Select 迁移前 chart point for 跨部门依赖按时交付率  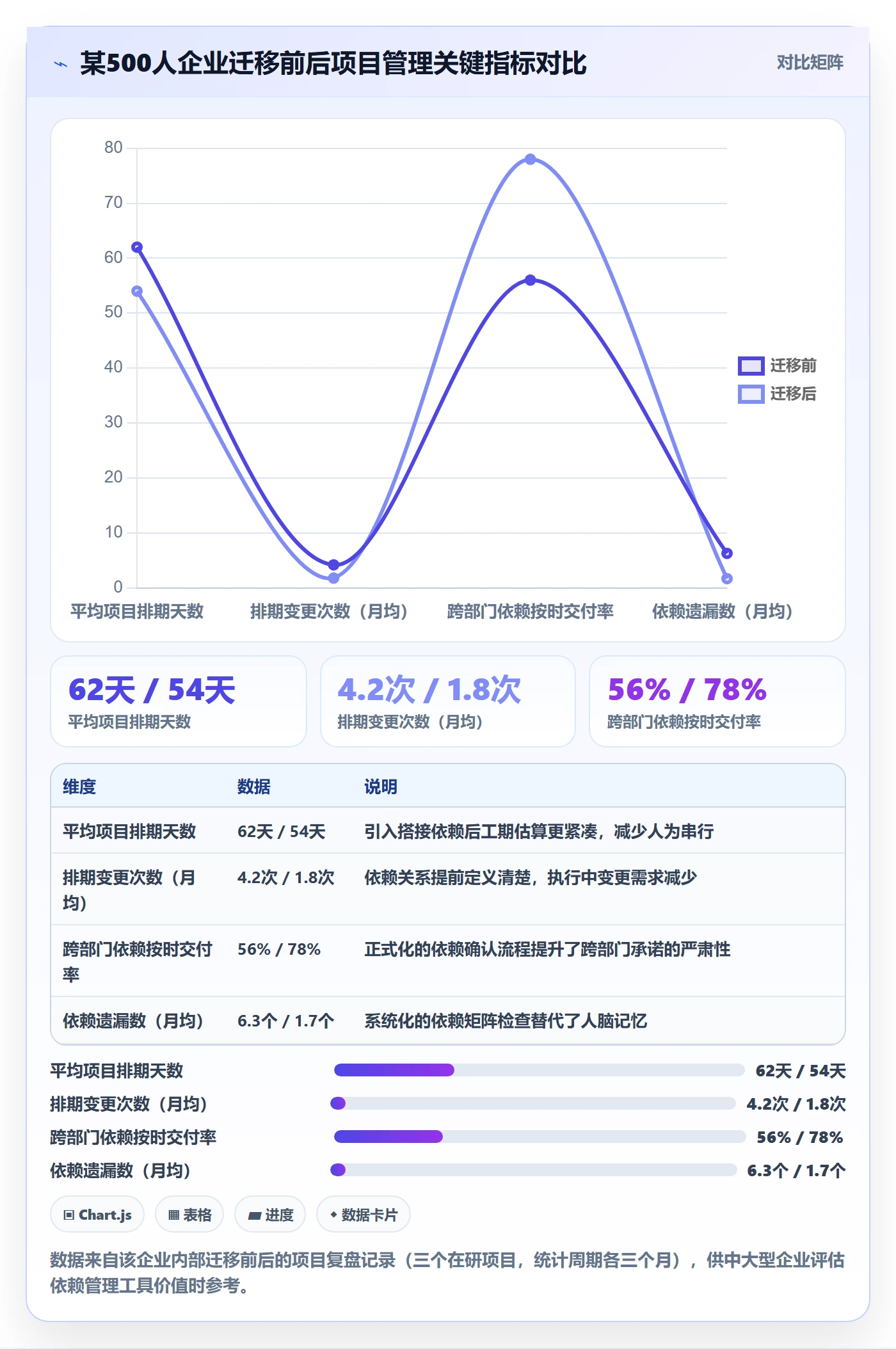530,280
